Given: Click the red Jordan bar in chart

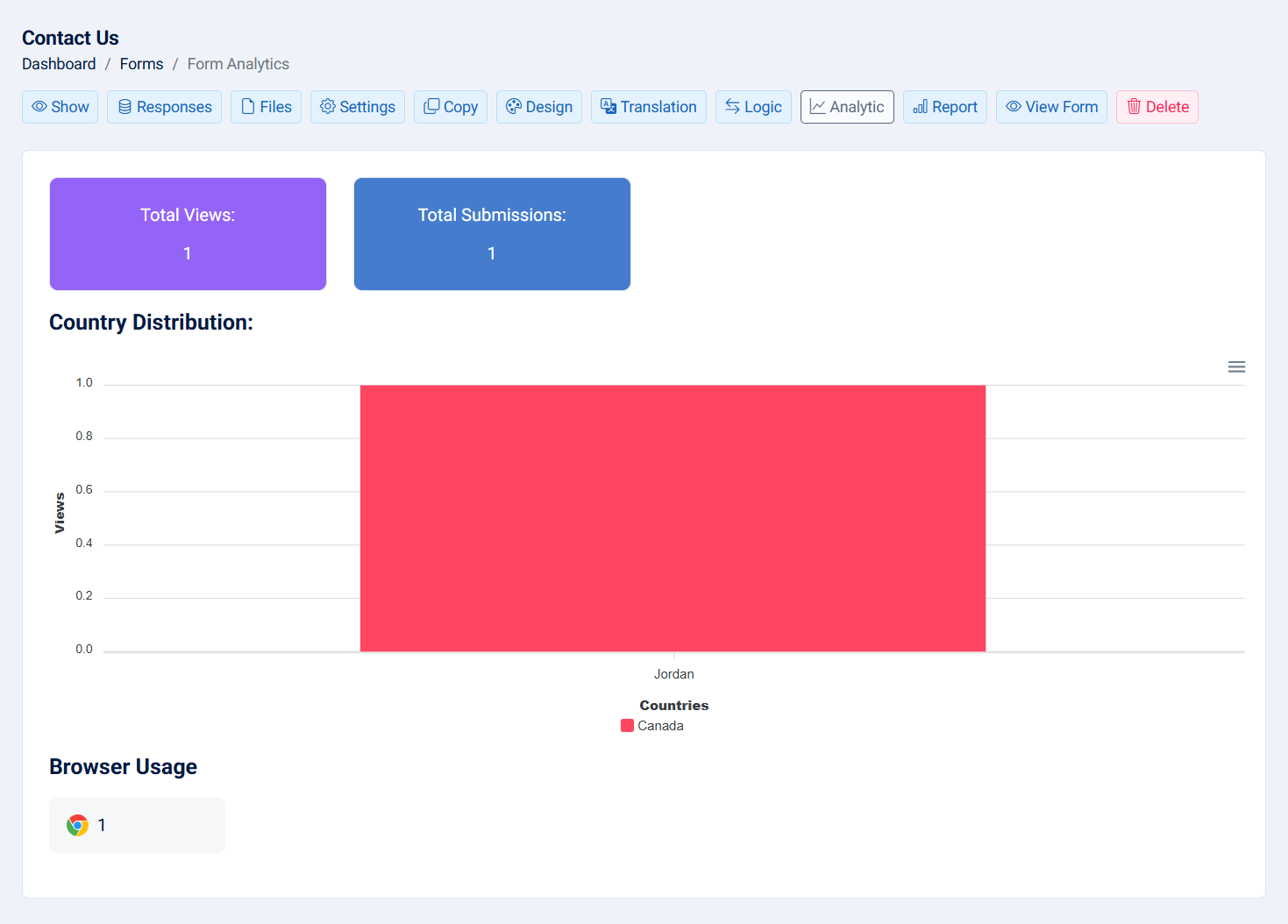Looking at the screenshot, I should point(672,518).
